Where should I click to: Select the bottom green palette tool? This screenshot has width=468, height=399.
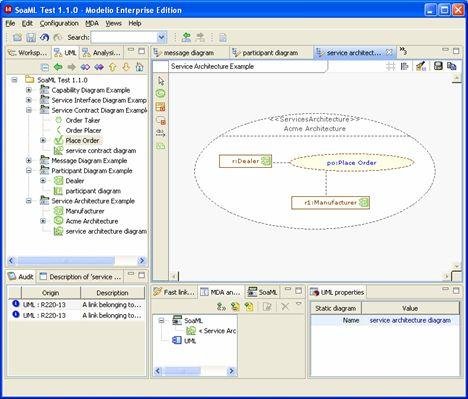pos(161,146)
